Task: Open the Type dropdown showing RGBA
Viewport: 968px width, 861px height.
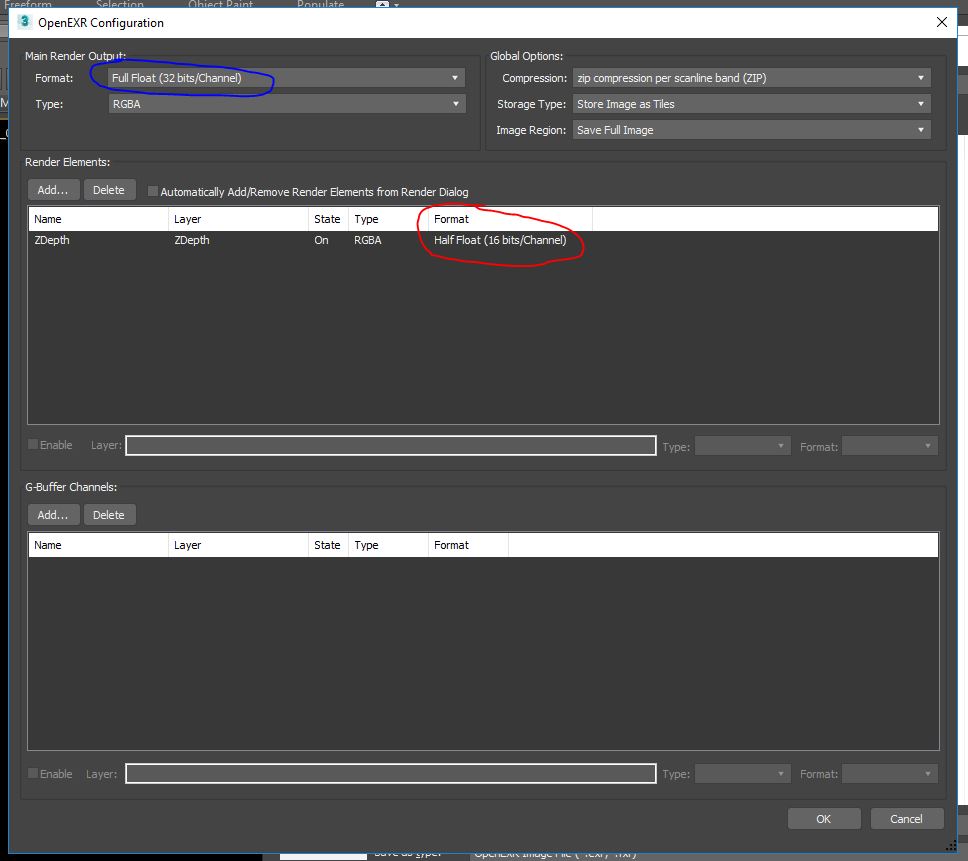Action: click(x=453, y=103)
